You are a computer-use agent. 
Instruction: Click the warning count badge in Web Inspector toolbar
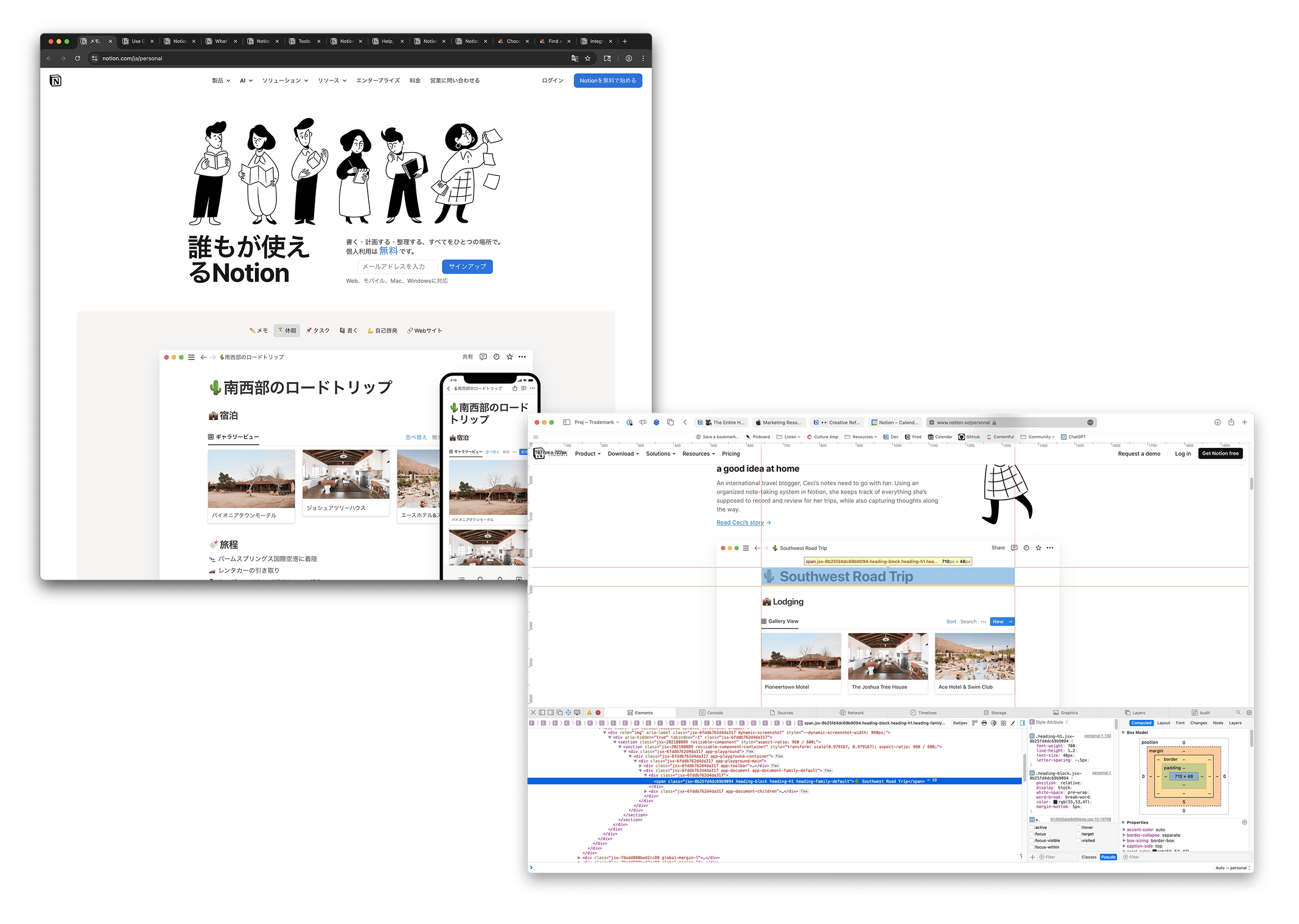[x=589, y=713]
